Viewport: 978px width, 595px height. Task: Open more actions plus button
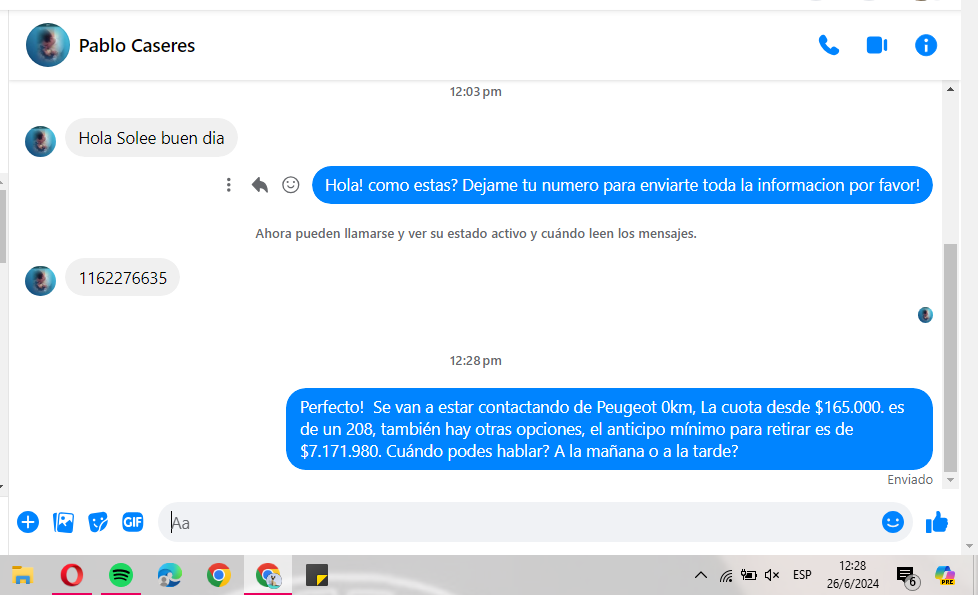coord(27,522)
